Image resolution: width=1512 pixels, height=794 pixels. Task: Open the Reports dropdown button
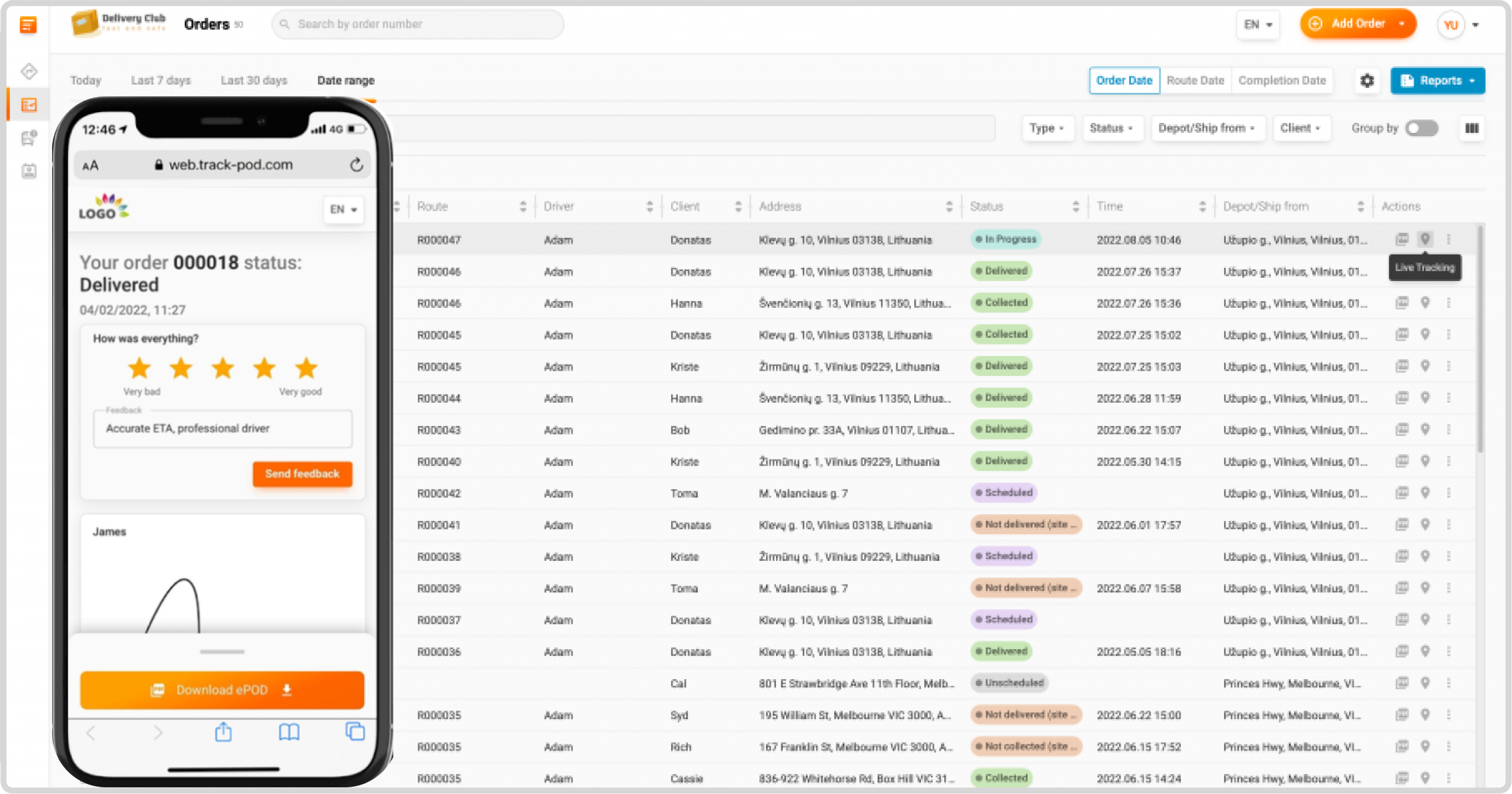point(1438,81)
